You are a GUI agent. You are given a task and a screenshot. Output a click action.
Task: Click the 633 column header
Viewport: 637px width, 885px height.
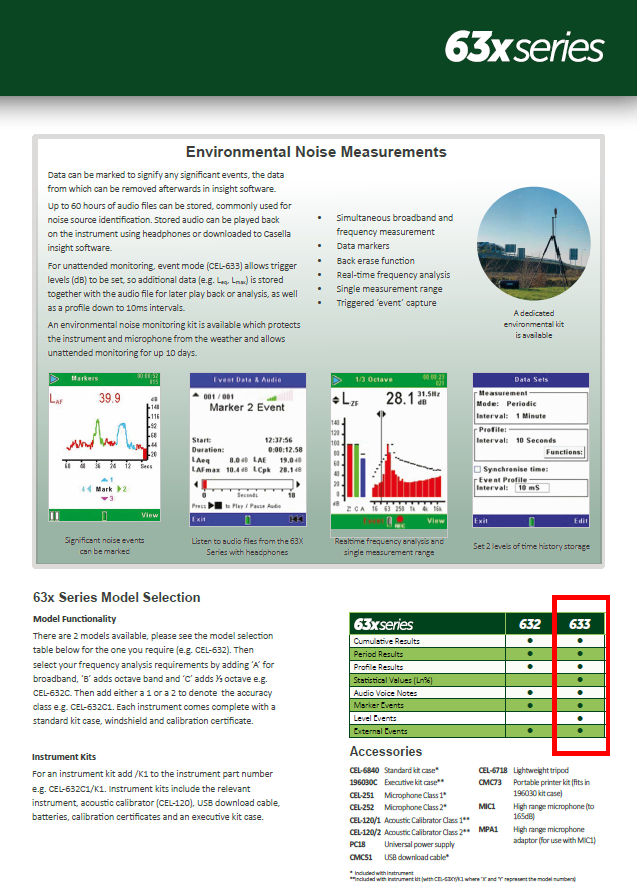click(579, 624)
